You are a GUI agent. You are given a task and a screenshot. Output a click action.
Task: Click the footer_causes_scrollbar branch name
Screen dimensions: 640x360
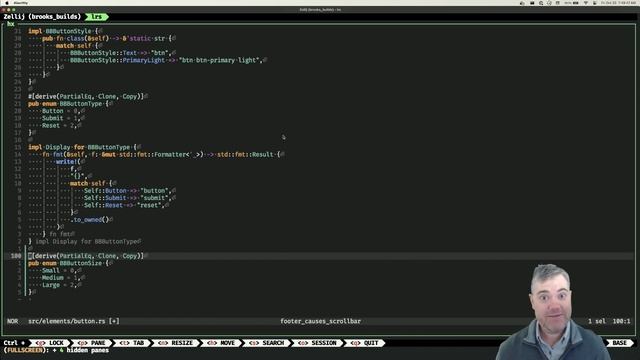320,321
